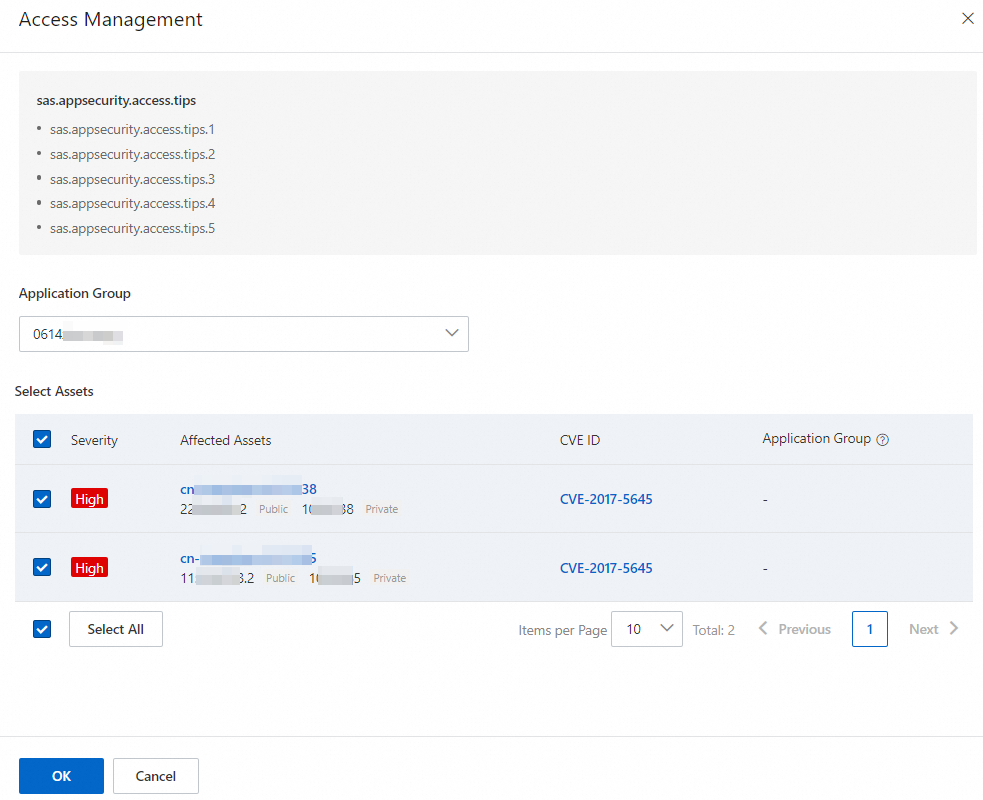Click the Application Group selection field

point(244,334)
